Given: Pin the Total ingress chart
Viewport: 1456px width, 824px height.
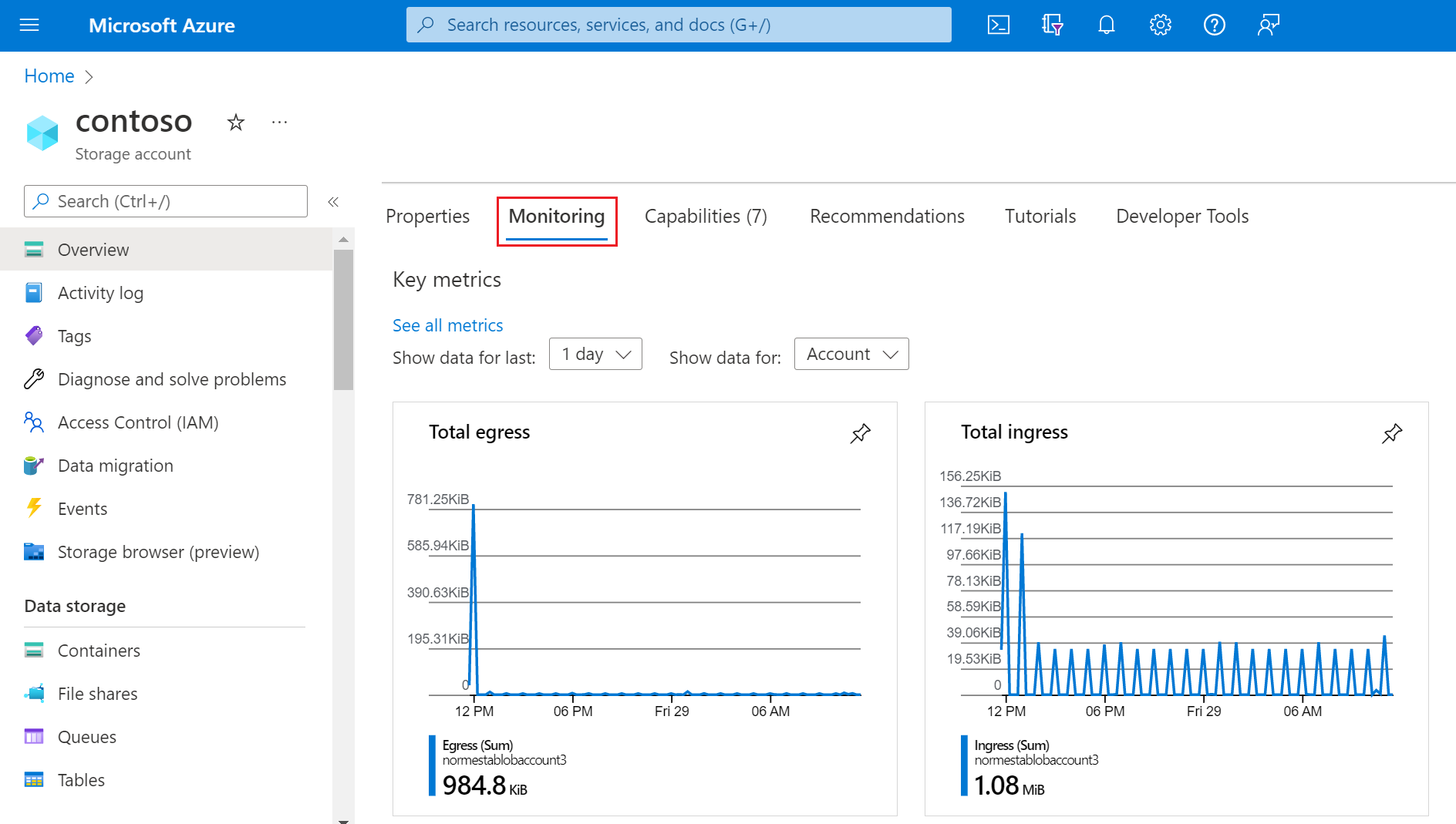Looking at the screenshot, I should [x=1391, y=433].
